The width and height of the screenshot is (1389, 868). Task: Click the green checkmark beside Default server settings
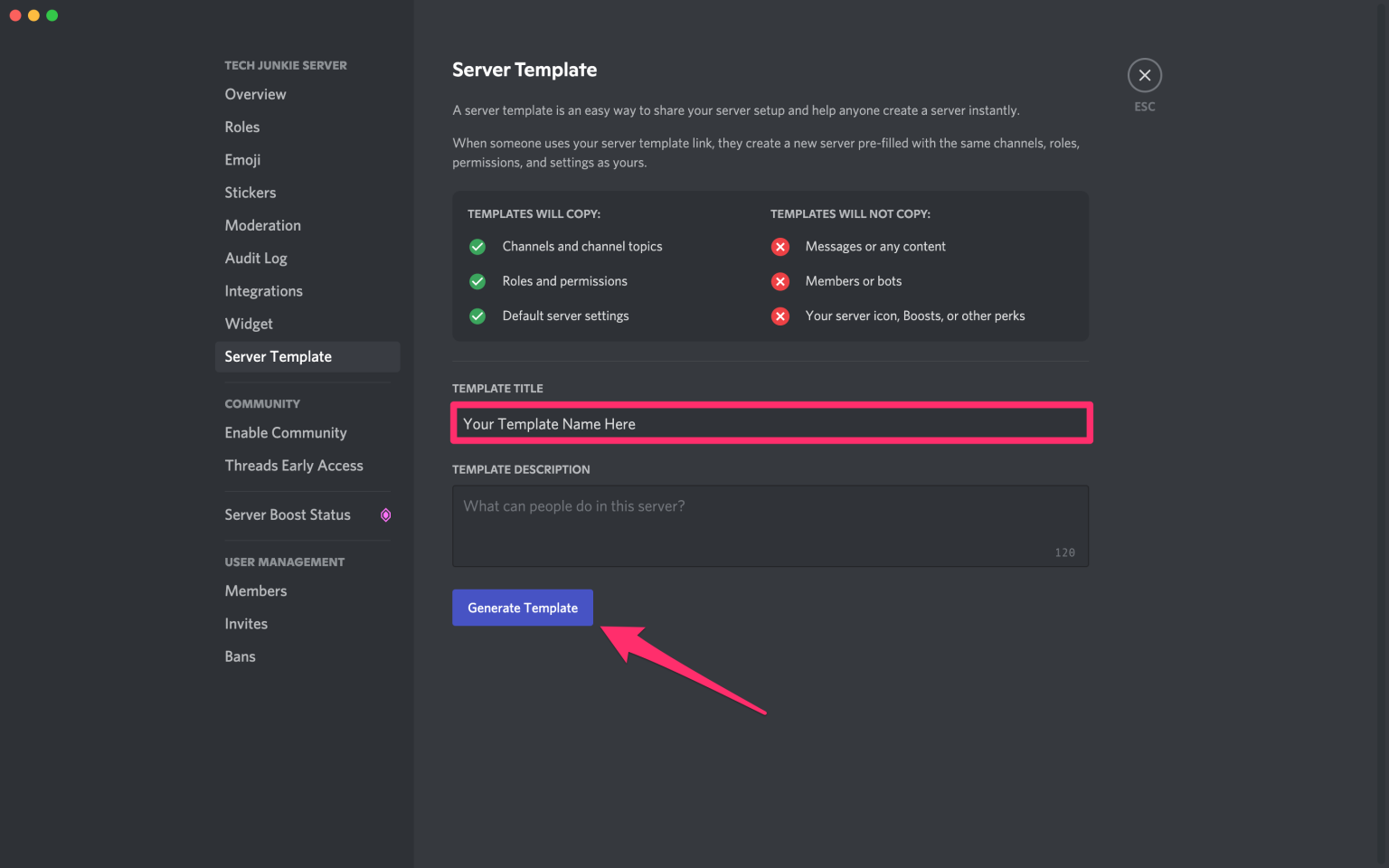click(x=477, y=316)
